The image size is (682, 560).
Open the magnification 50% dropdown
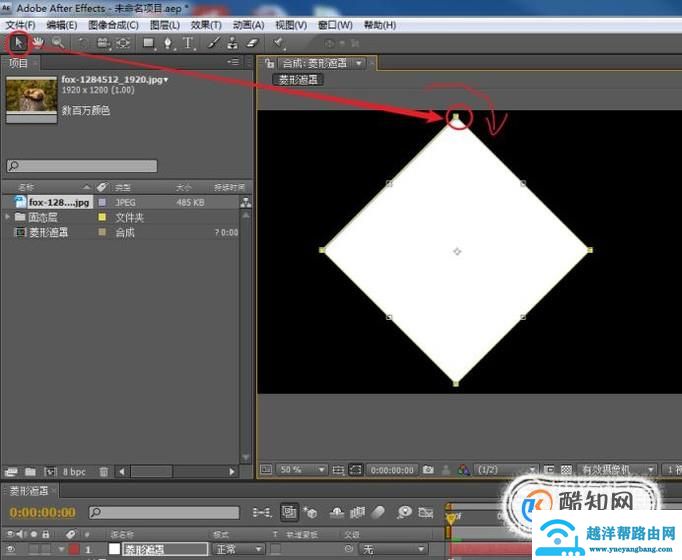(x=301, y=470)
